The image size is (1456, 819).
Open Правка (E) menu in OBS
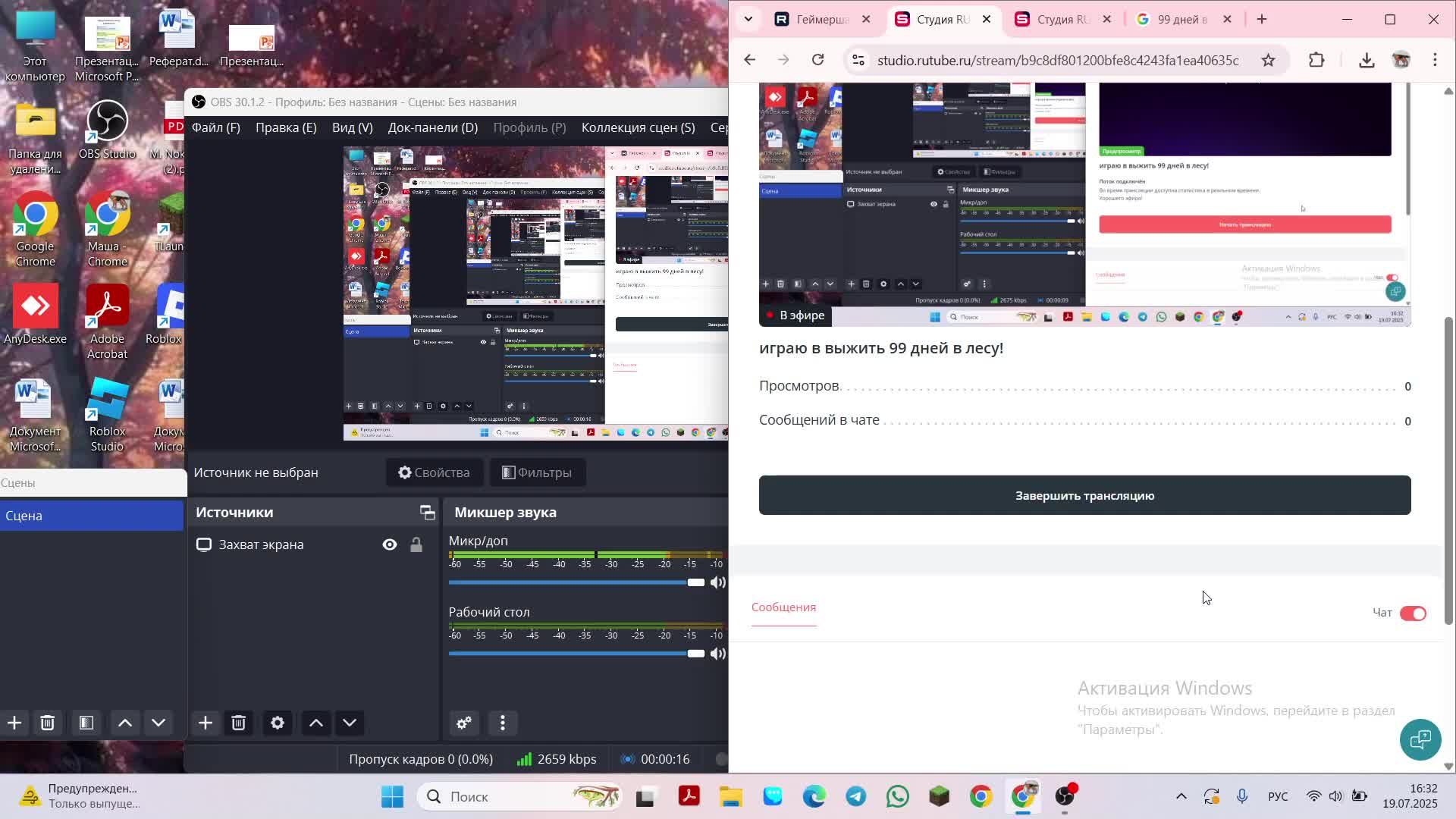[x=286, y=127]
